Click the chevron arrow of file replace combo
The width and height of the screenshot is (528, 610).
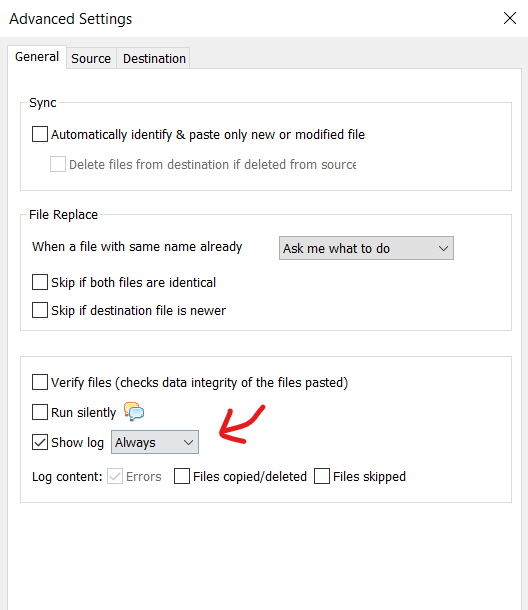[443, 248]
